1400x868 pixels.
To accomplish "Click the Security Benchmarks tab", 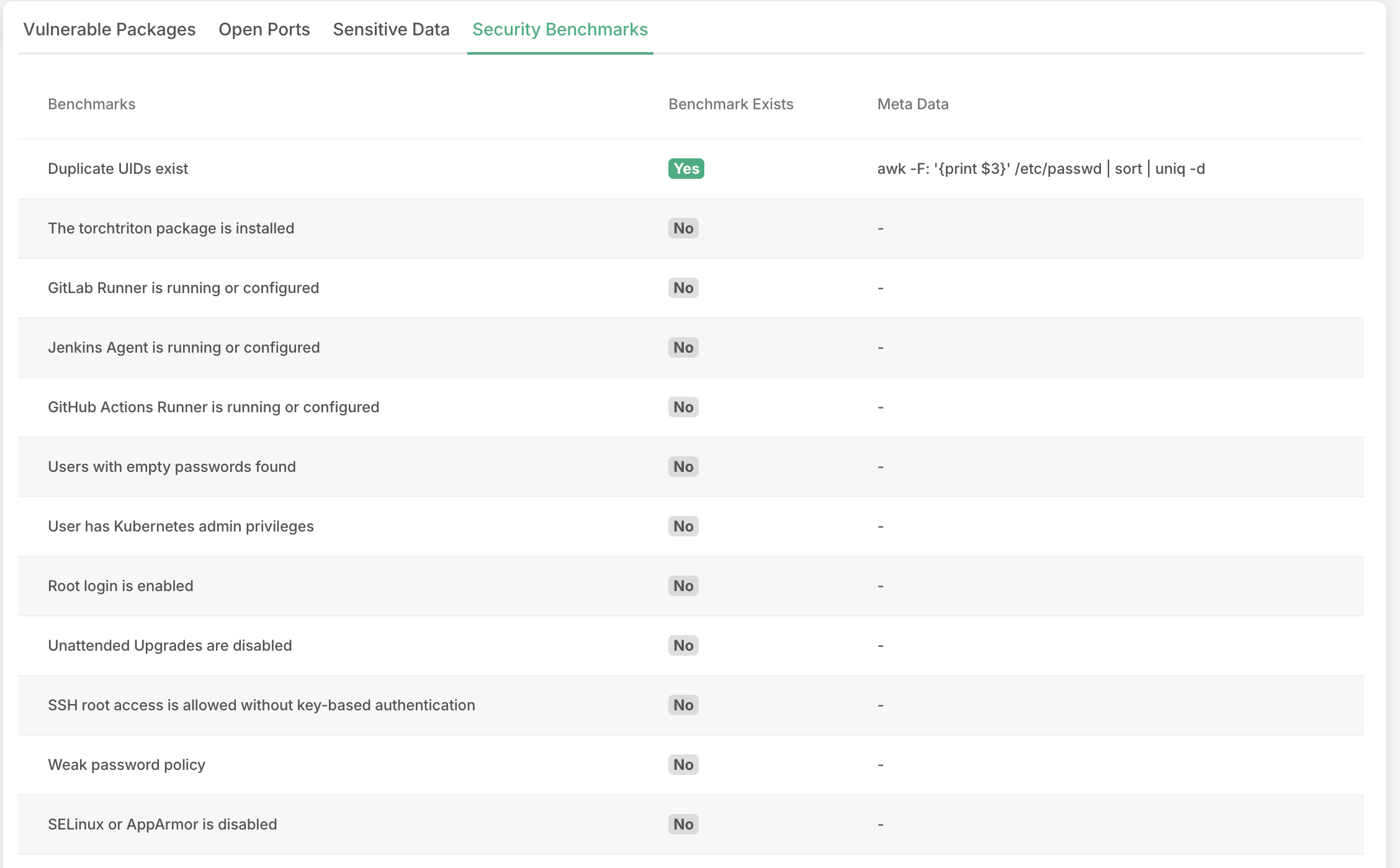I will 560,29.
